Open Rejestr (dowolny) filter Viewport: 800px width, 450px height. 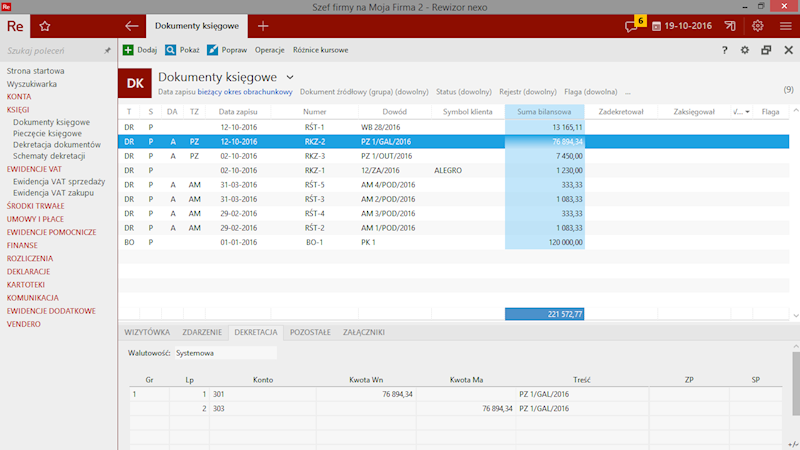tap(528, 92)
